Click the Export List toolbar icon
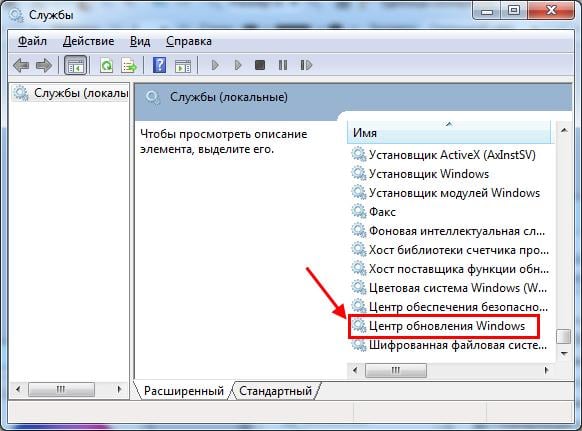The height and width of the screenshot is (431, 582). click(129, 66)
